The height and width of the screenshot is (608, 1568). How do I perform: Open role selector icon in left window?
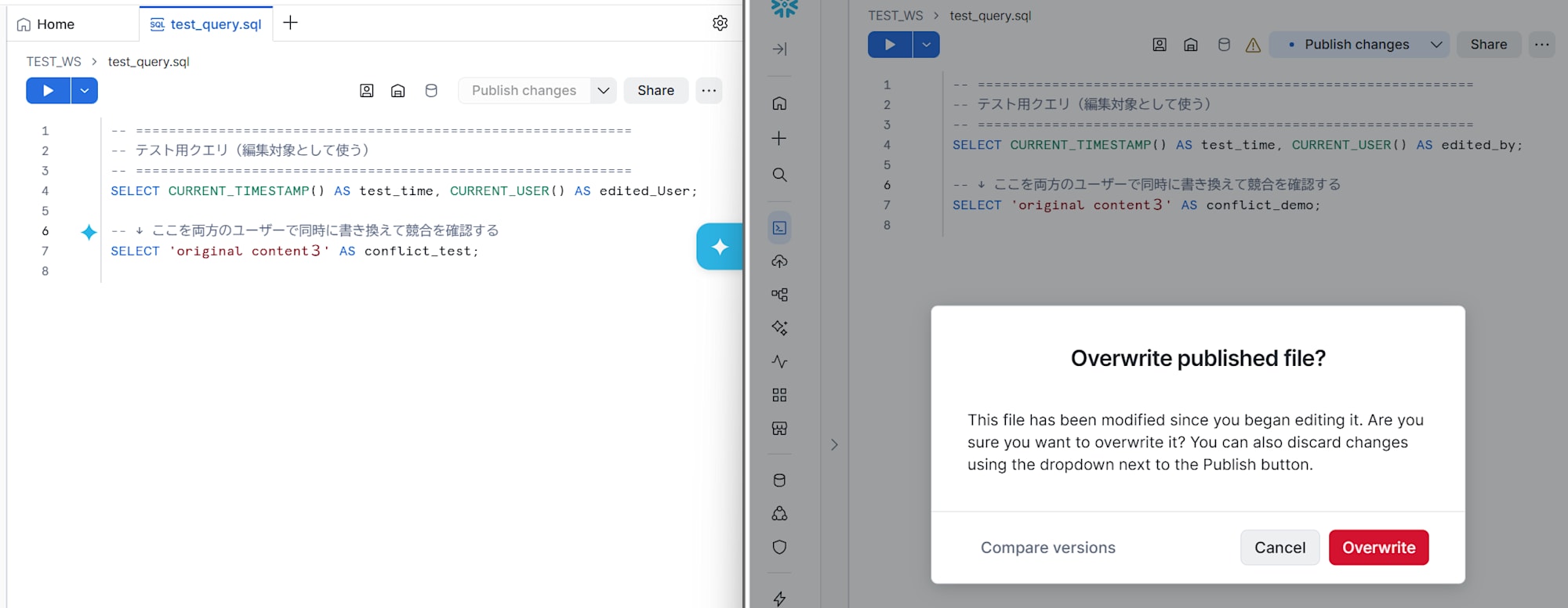pos(366,91)
